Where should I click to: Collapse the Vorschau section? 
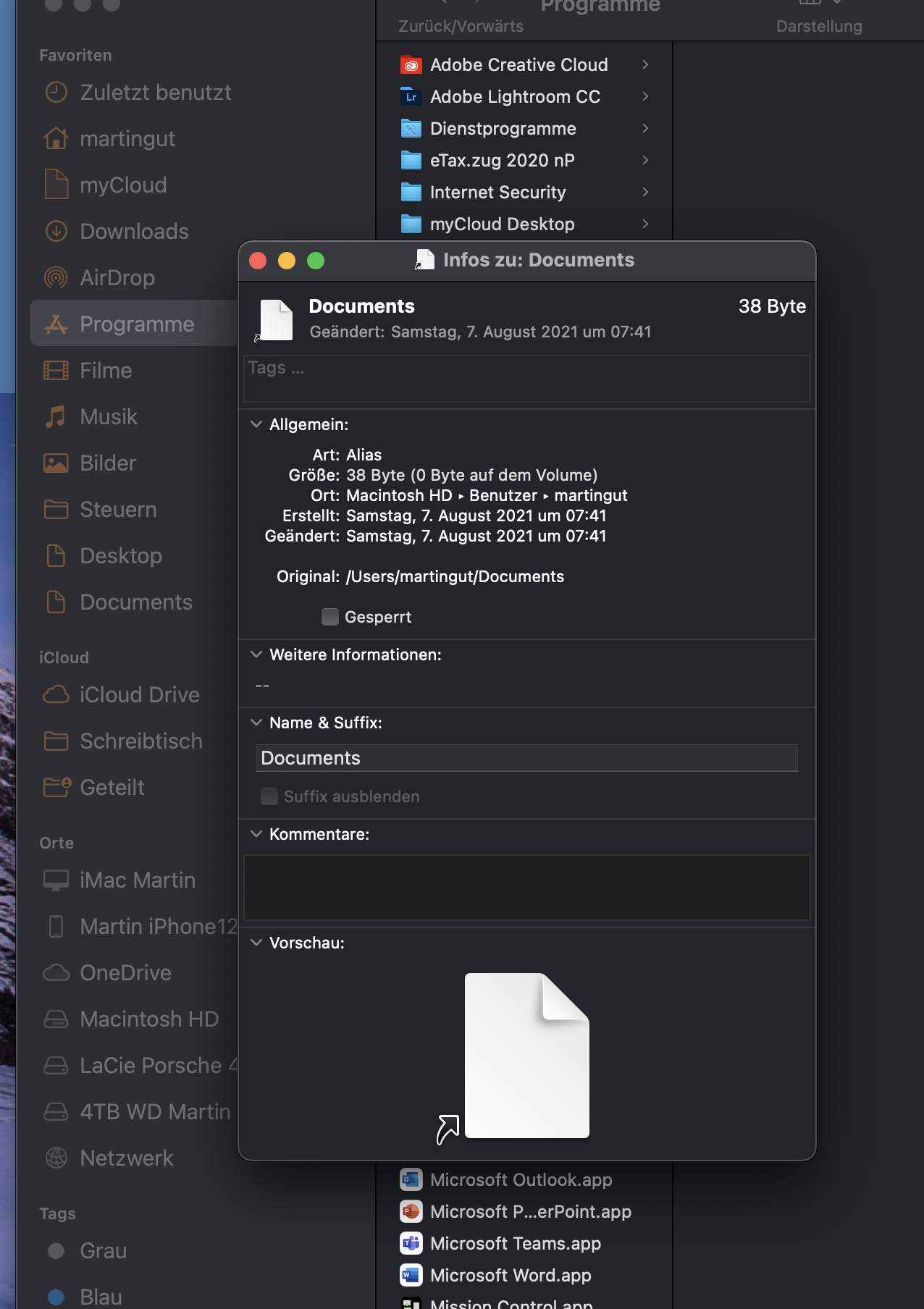coord(256,943)
